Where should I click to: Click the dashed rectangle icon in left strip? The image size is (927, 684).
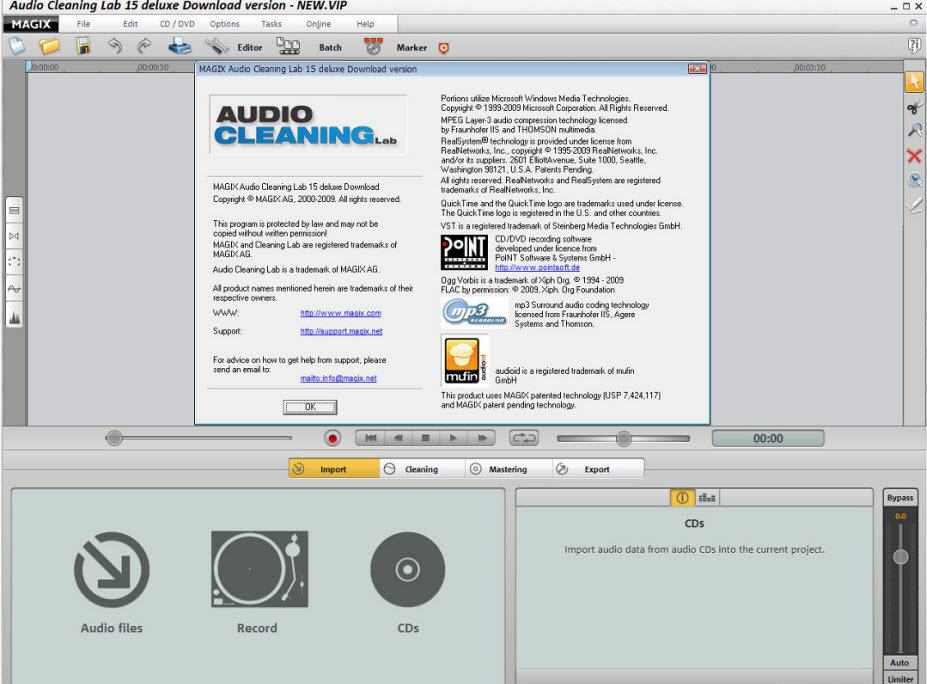click(x=14, y=261)
